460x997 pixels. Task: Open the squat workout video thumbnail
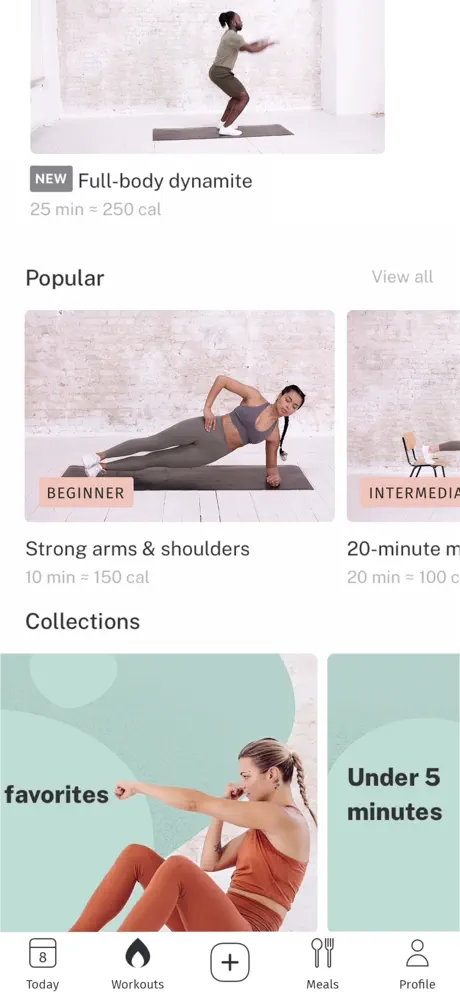[x=207, y=76]
